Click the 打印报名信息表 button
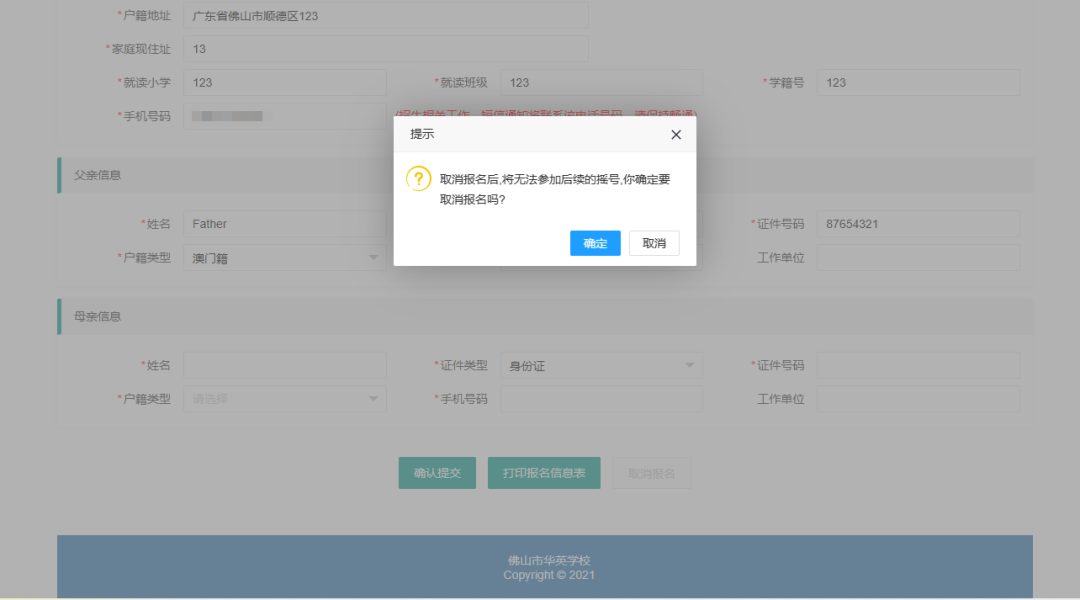Screen dimensions: 1080x600 click(x=544, y=473)
